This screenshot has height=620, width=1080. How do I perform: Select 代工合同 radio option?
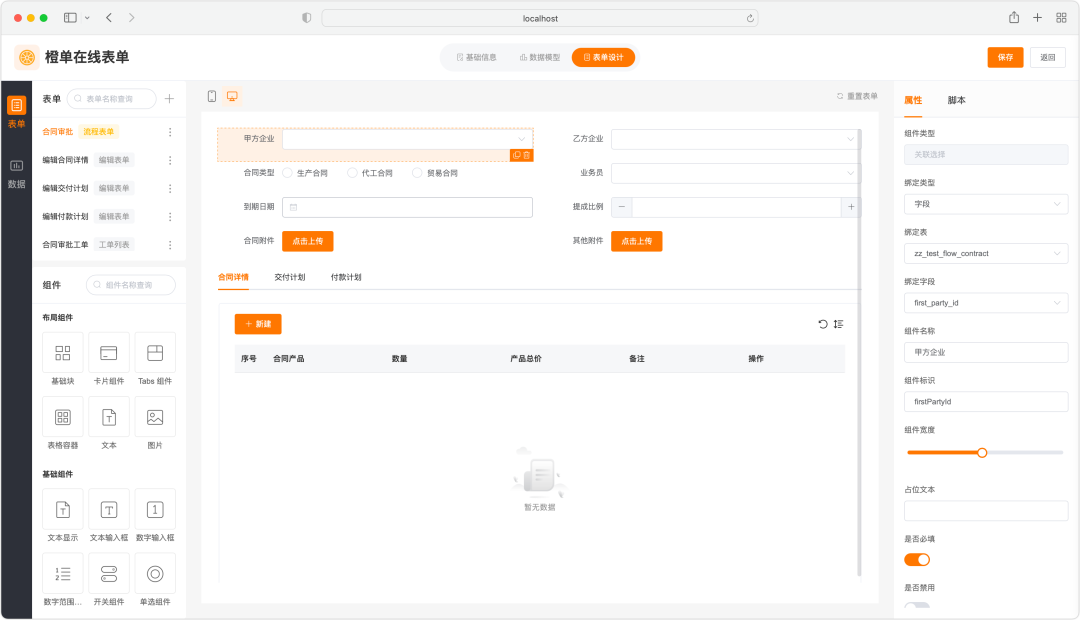click(x=370, y=173)
